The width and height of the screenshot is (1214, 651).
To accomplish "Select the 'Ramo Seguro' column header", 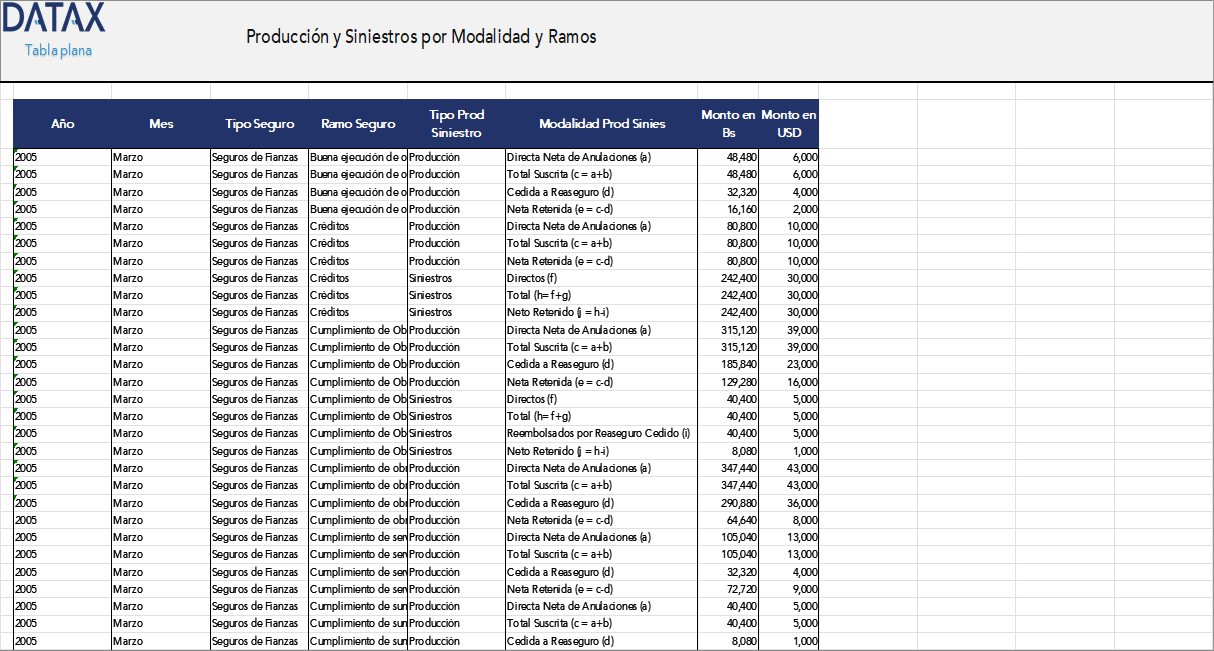I will 358,123.
